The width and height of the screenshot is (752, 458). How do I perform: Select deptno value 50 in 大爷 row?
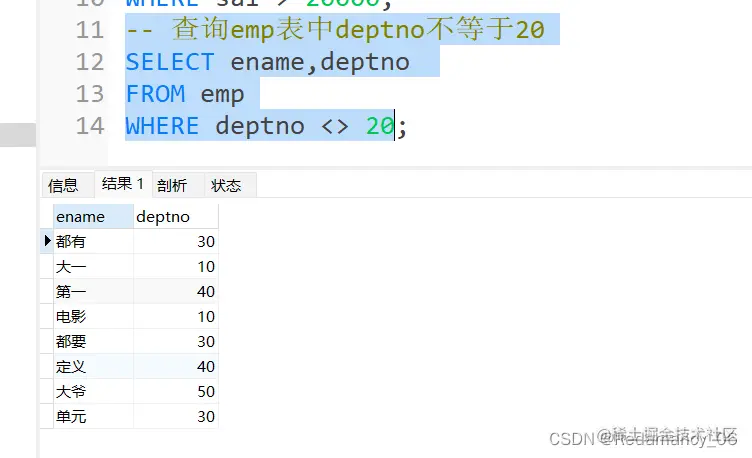(176, 391)
